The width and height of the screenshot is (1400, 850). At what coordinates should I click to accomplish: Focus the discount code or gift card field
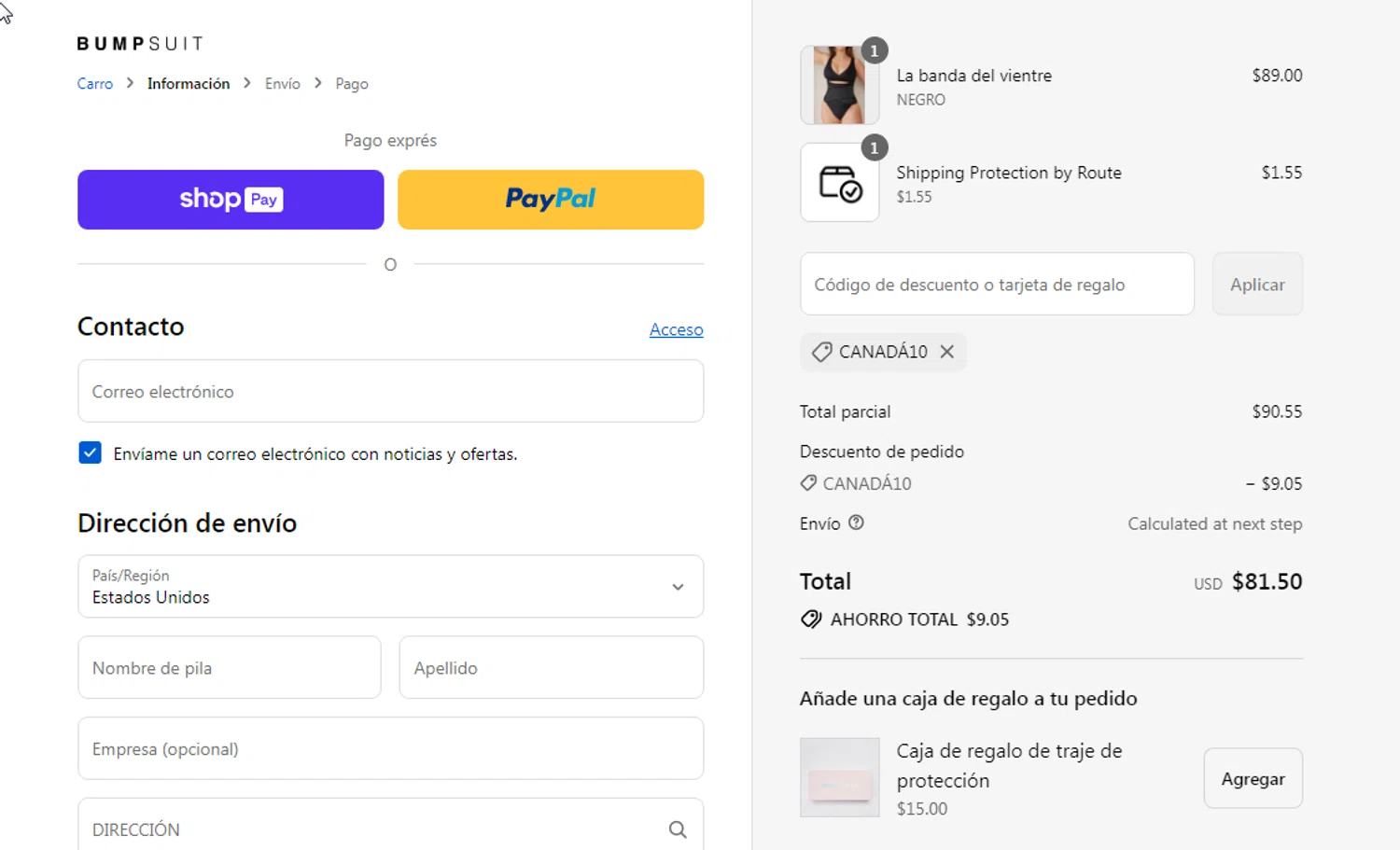pos(997,284)
